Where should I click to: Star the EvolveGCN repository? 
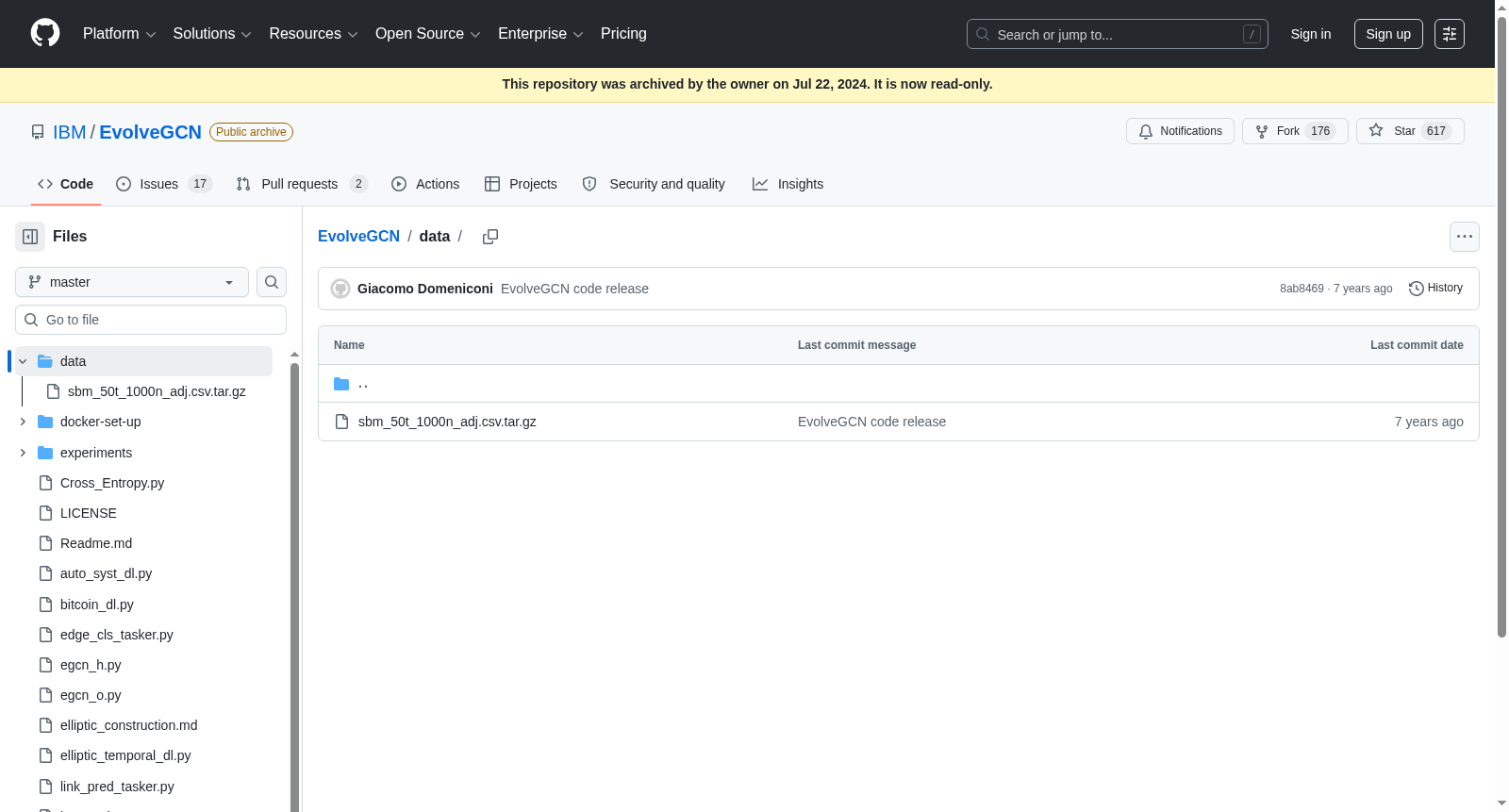pos(1410,131)
